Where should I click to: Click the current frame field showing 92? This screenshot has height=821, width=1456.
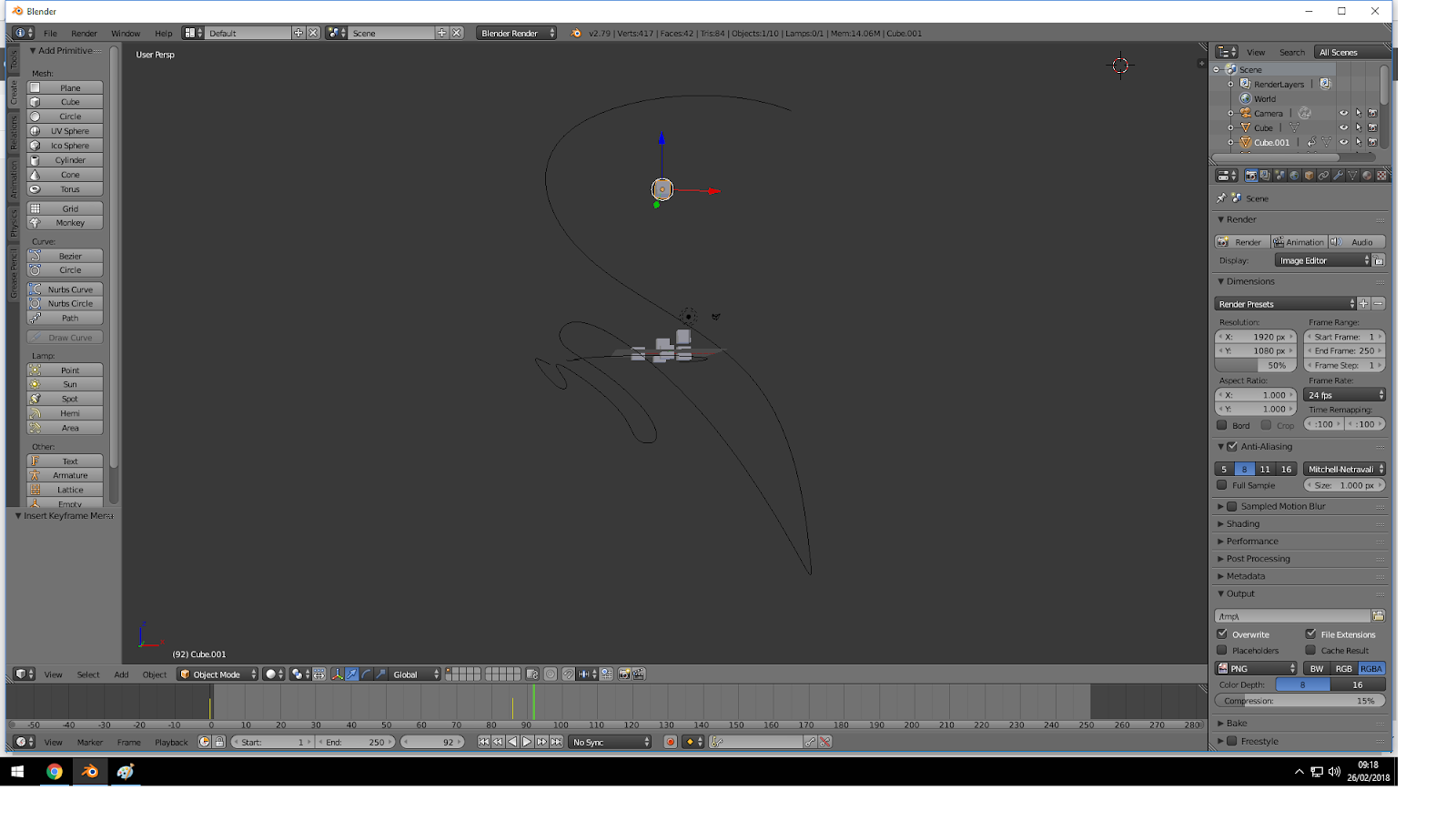pyautogui.click(x=432, y=742)
